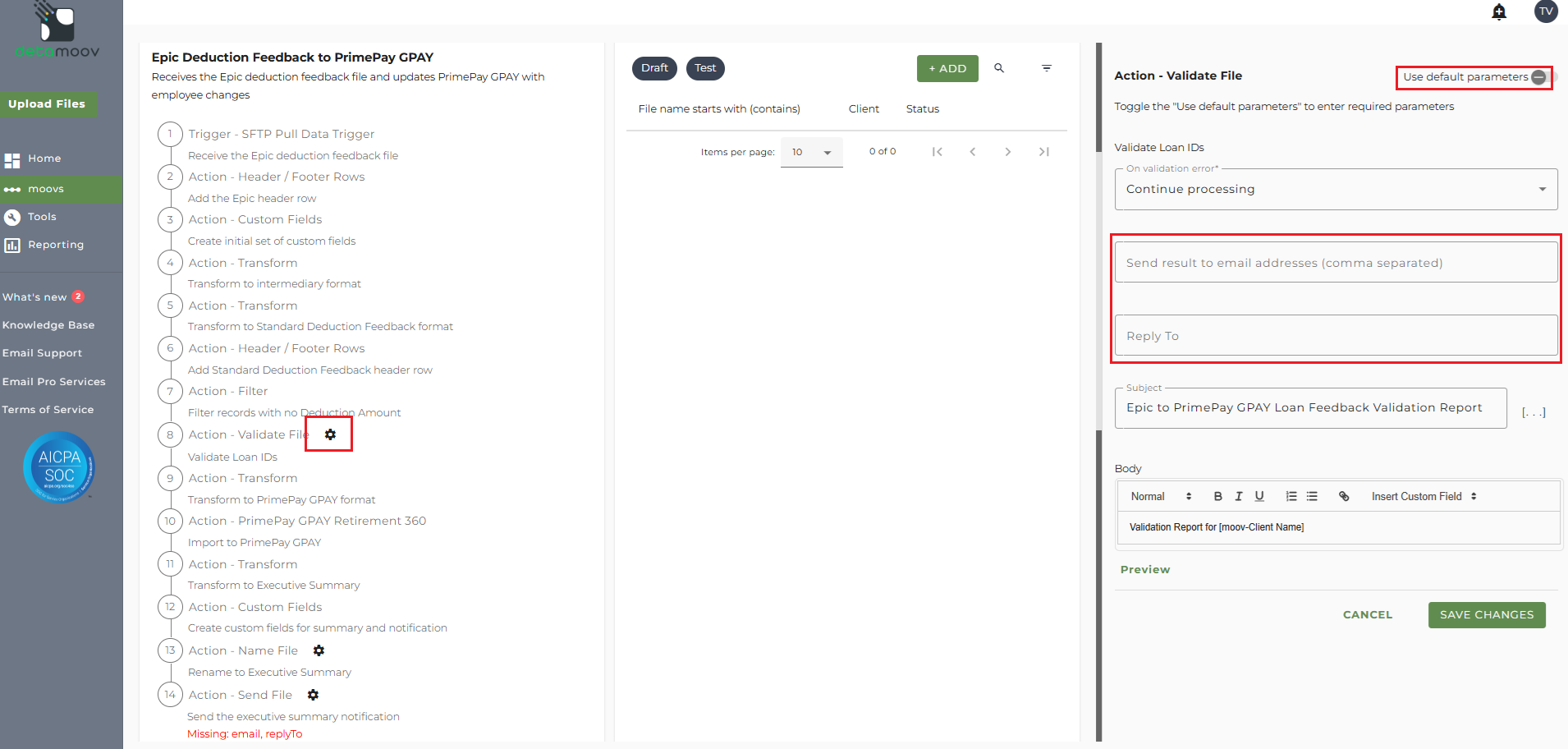Click the Subject field
Screen dimensions: 1568x749
click(1310, 407)
